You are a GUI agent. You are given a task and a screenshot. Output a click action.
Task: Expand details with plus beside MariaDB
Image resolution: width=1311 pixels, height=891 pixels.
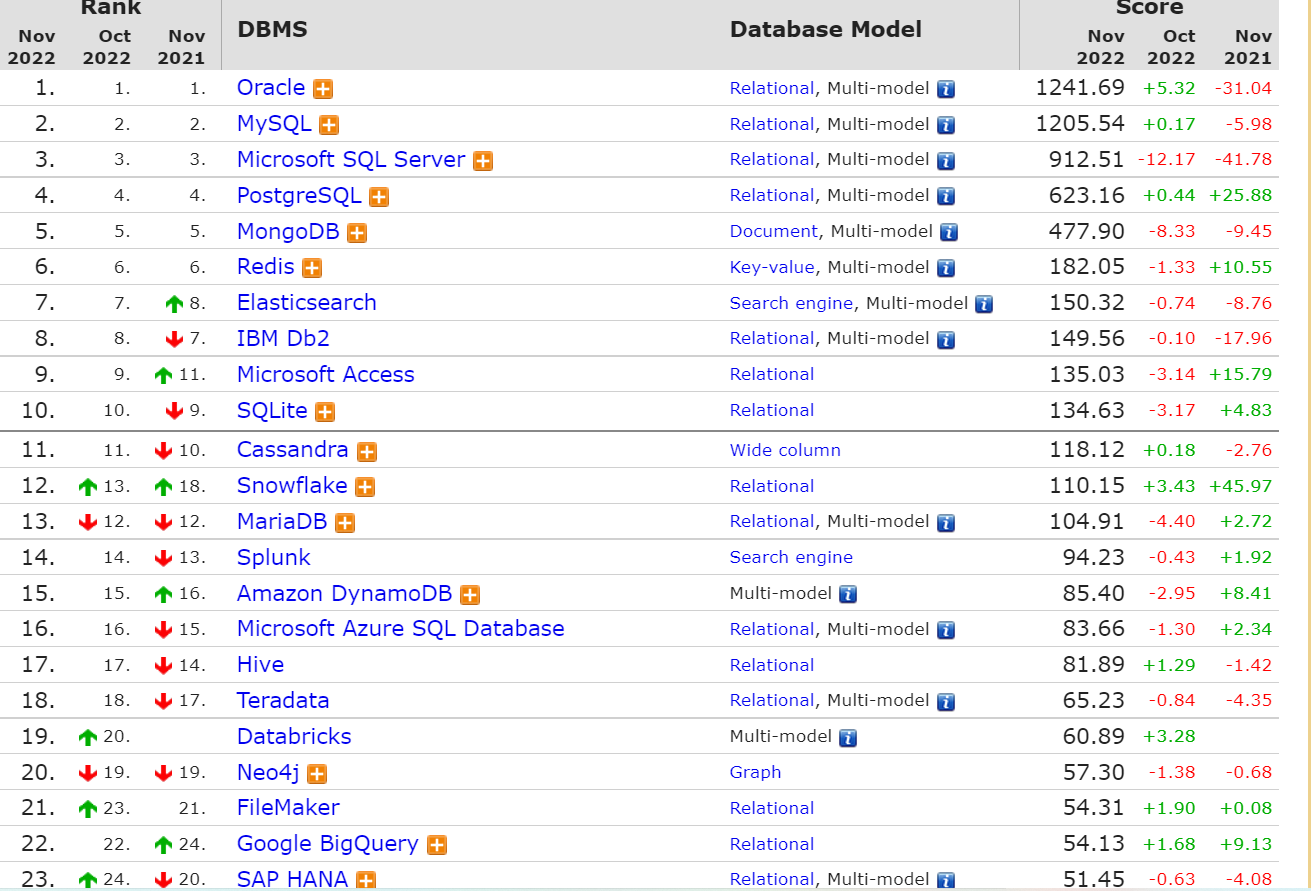click(x=345, y=523)
